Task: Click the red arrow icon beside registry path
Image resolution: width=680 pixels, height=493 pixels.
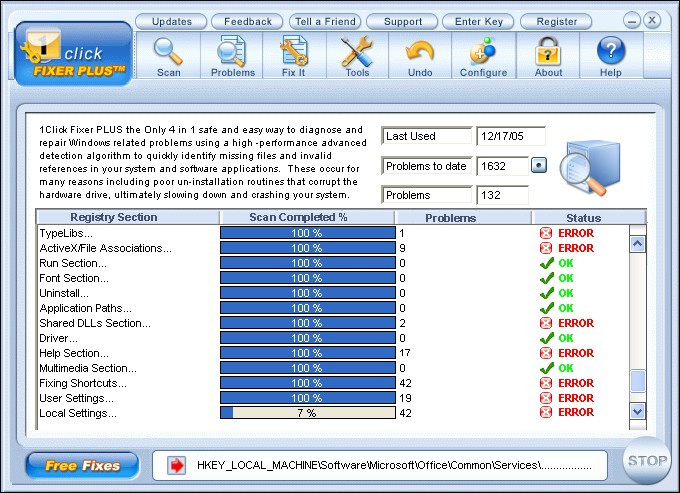Action: point(177,466)
